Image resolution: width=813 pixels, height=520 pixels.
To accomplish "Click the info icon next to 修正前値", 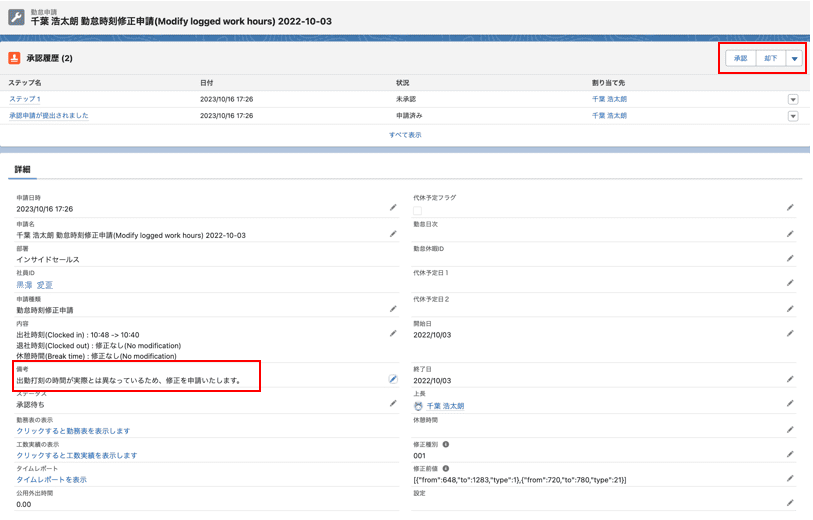I will pos(445,468).
